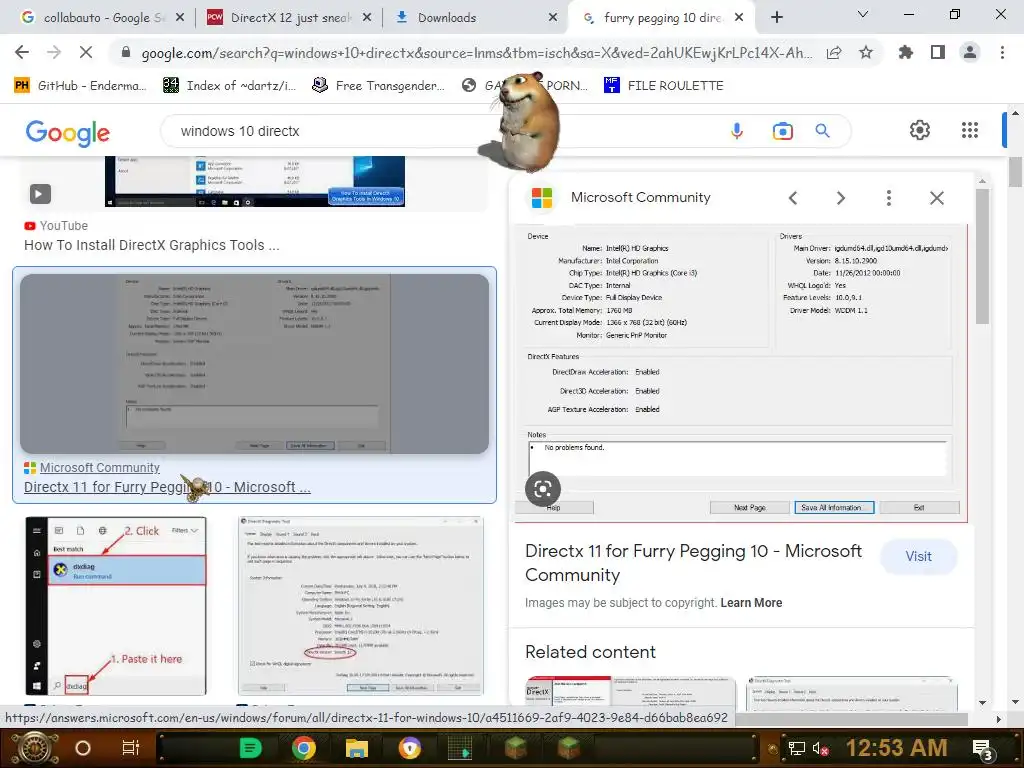Click the page vertical scrollbar thumb
Image resolution: width=1024 pixels, height=768 pixels.
click(x=1015, y=172)
